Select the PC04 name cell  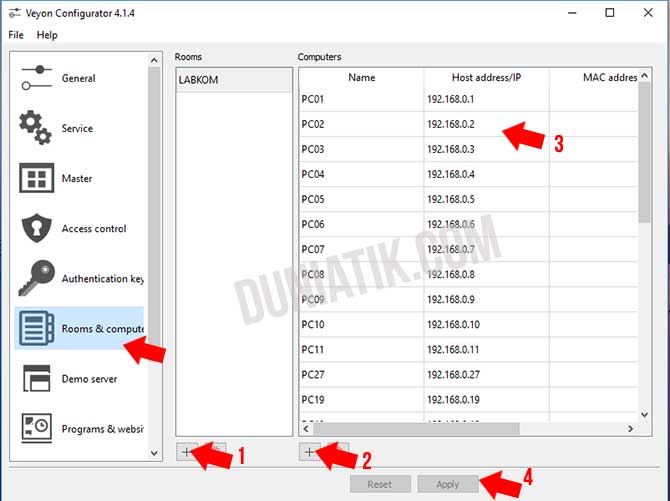pos(361,174)
